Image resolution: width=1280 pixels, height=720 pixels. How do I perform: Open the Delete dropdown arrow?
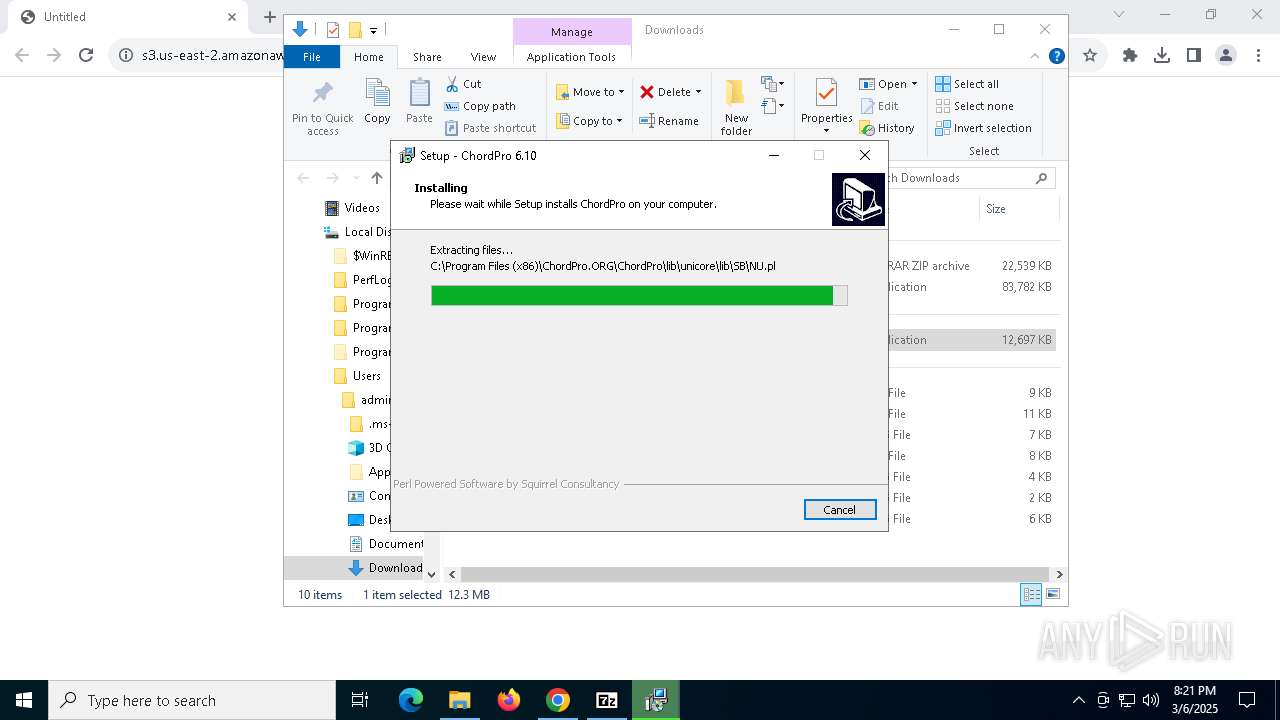click(x=698, y=92)
